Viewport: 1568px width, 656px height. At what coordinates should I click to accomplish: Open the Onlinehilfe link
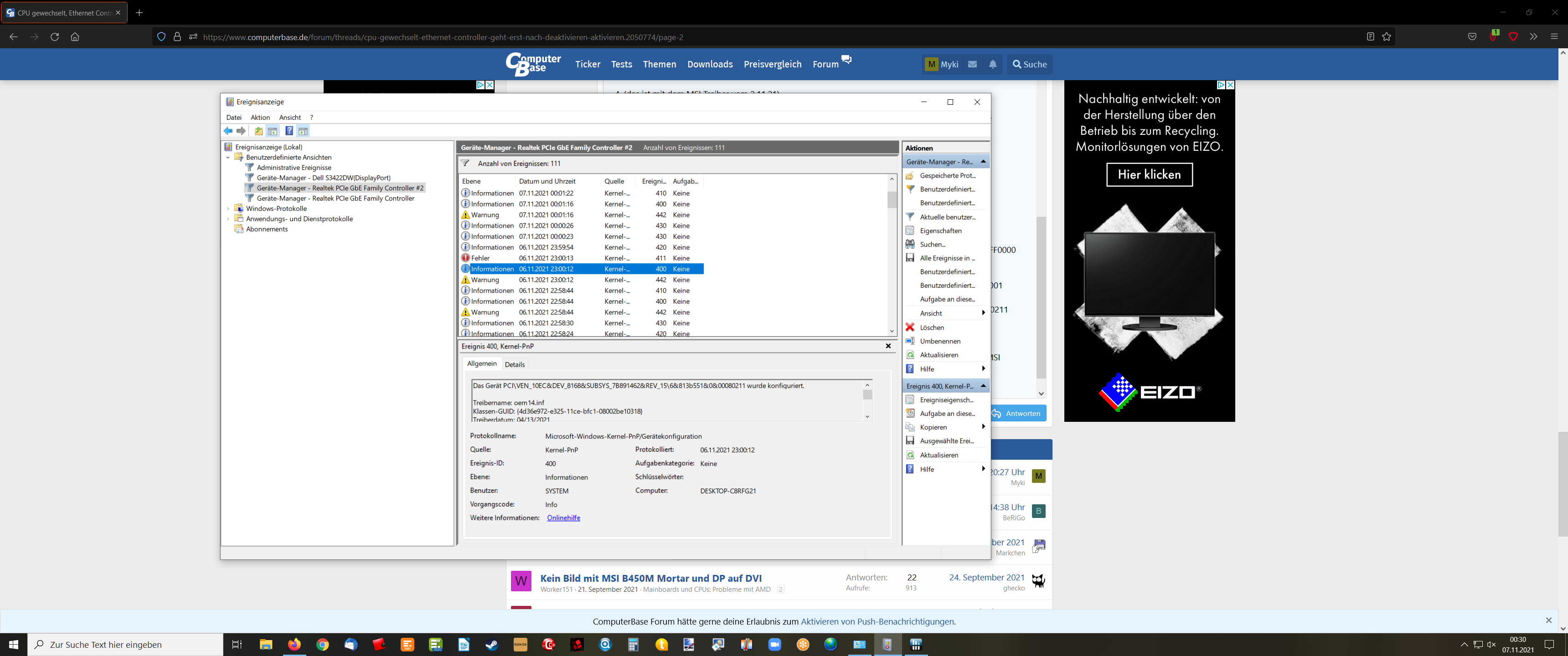pos(563,518)
